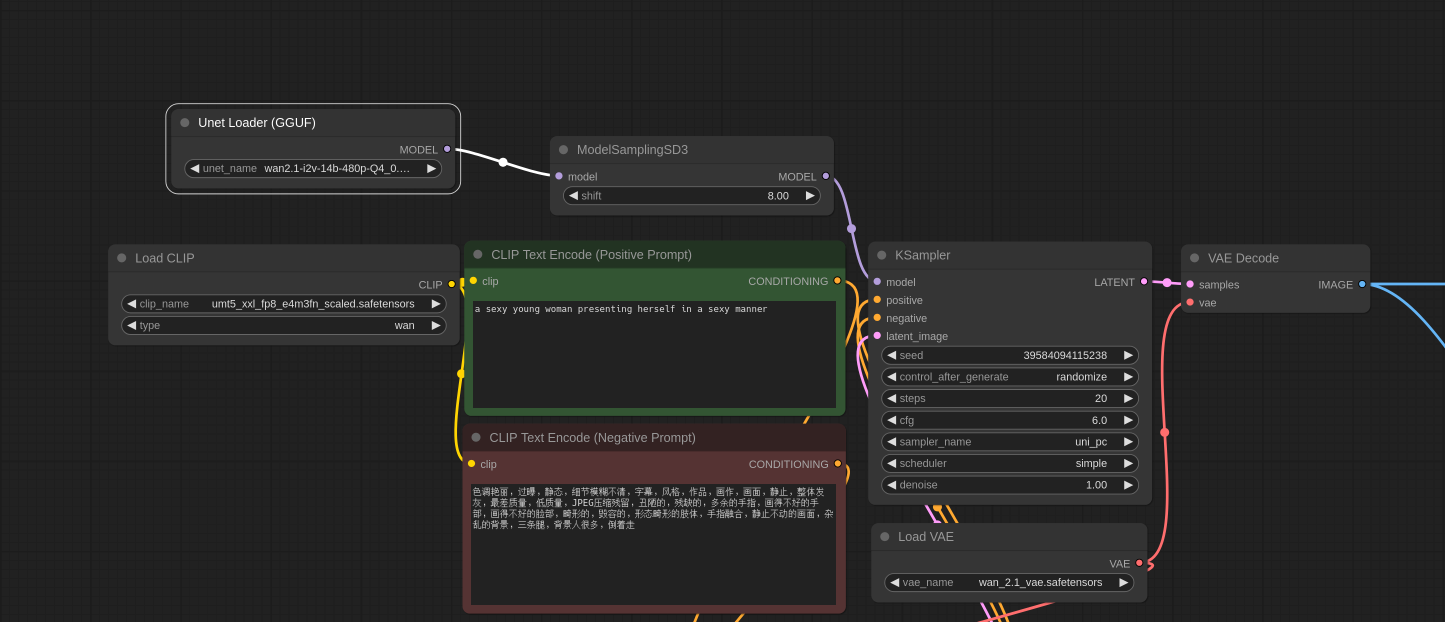The height and width of the screenshot is (622, 1445).
Task: Select next vae_name with right arrow
Action: click(1124, 582)
